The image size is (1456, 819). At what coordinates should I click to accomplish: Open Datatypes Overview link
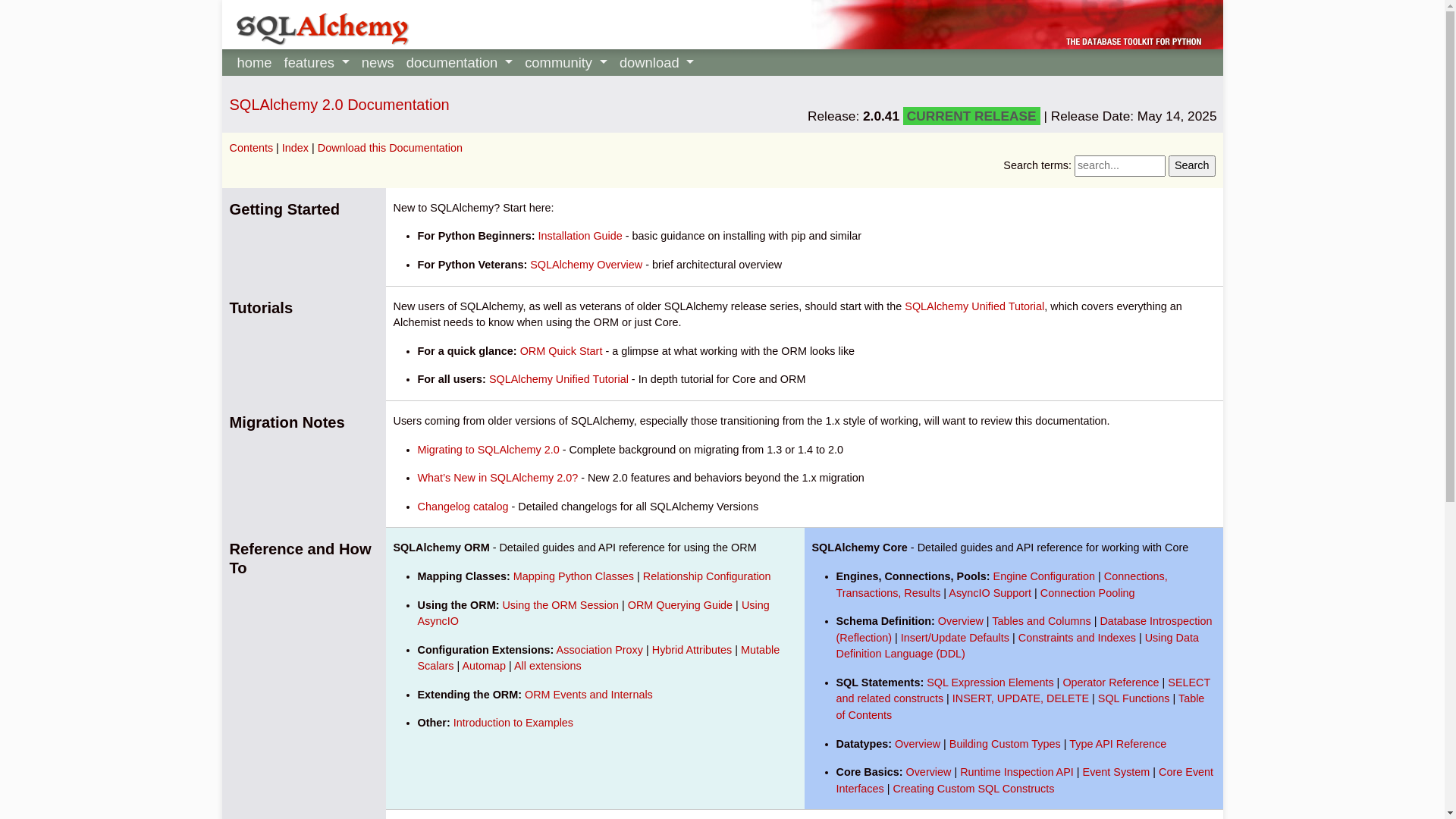[x=918, y=744]
